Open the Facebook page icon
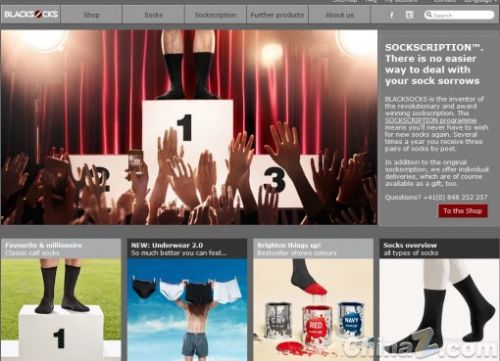This screenshot has width=500, height=361. point(392,15)
